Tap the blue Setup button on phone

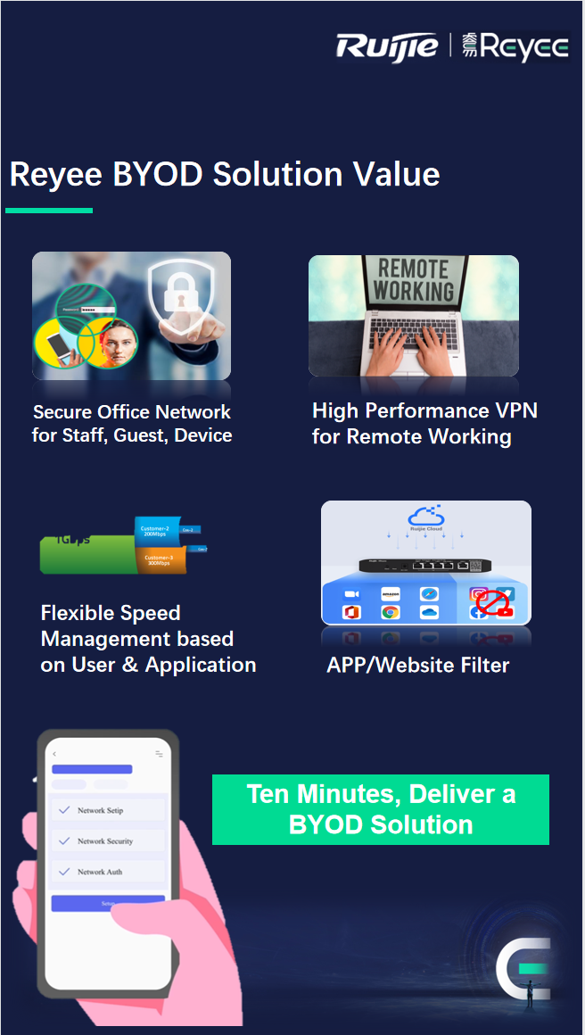tap(108, 903)
